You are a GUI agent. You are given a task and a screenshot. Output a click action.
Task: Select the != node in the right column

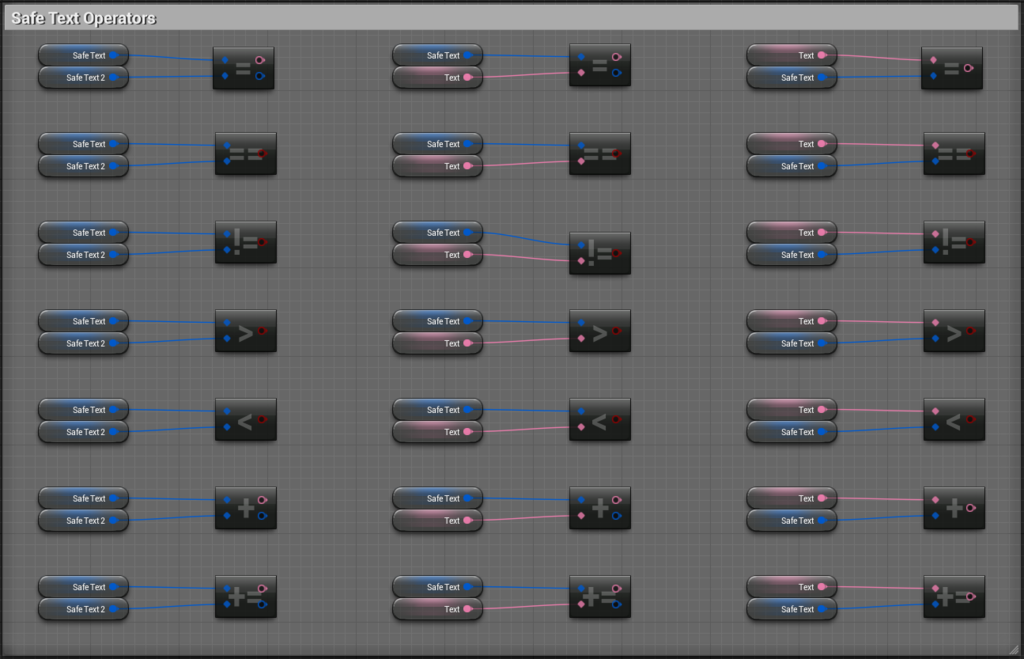pos(953,243)
